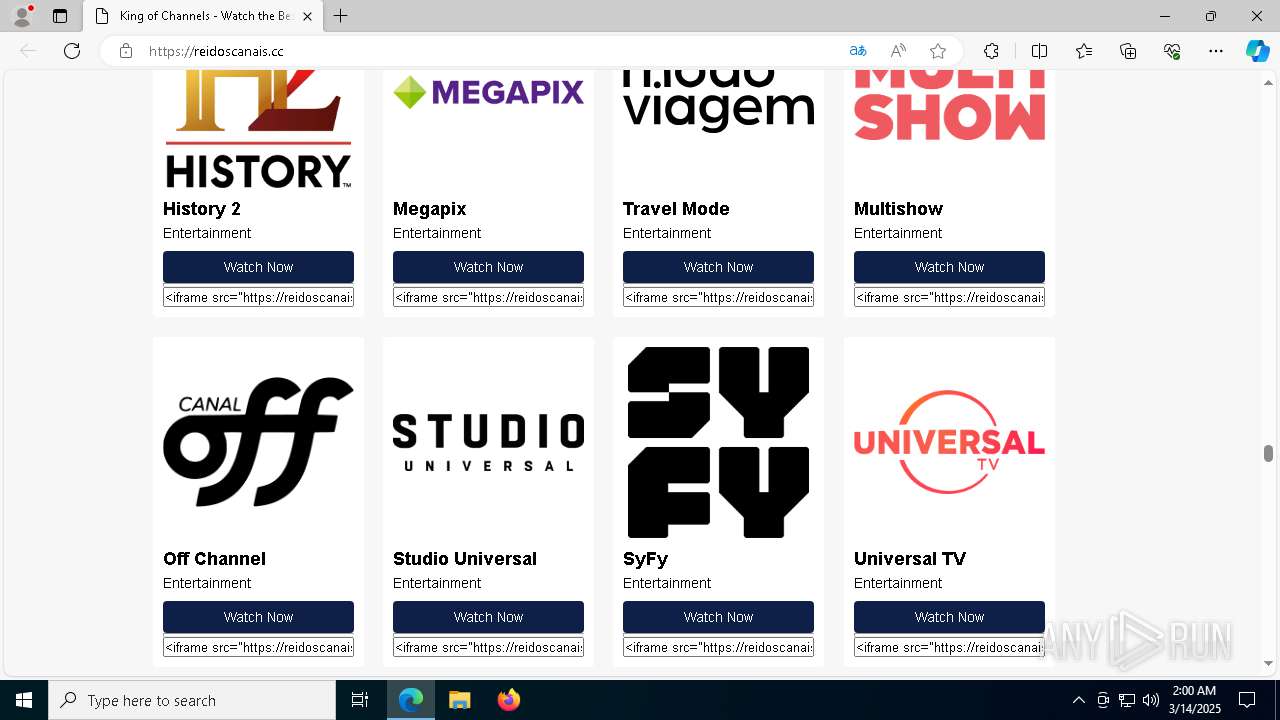Viewport: 1280px width, 720px height.
Task: Select the King of Channels tab
Action: [202, 16]
